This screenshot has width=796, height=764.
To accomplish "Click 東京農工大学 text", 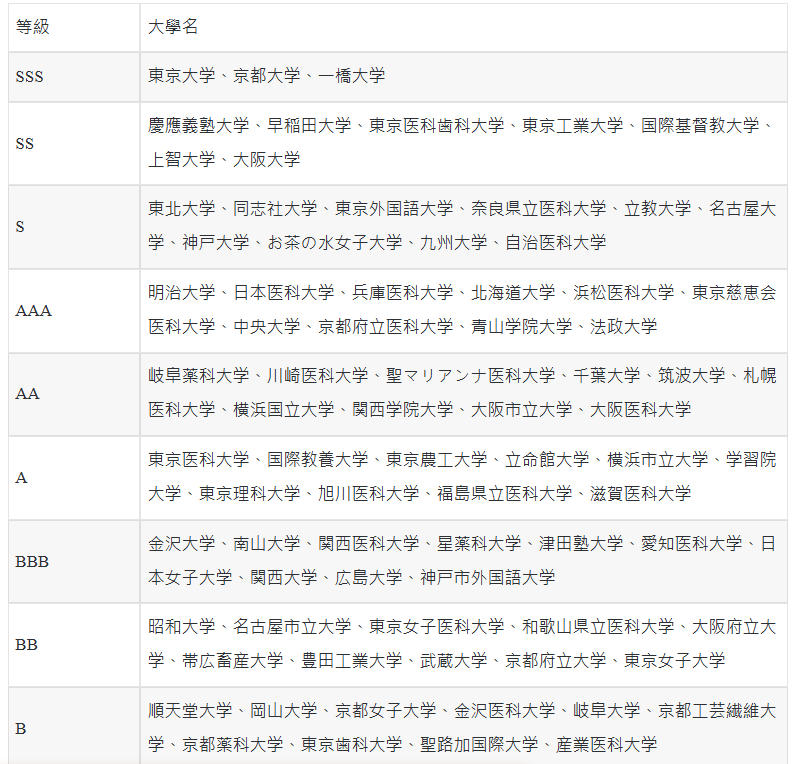I will [x=437, y=459].
